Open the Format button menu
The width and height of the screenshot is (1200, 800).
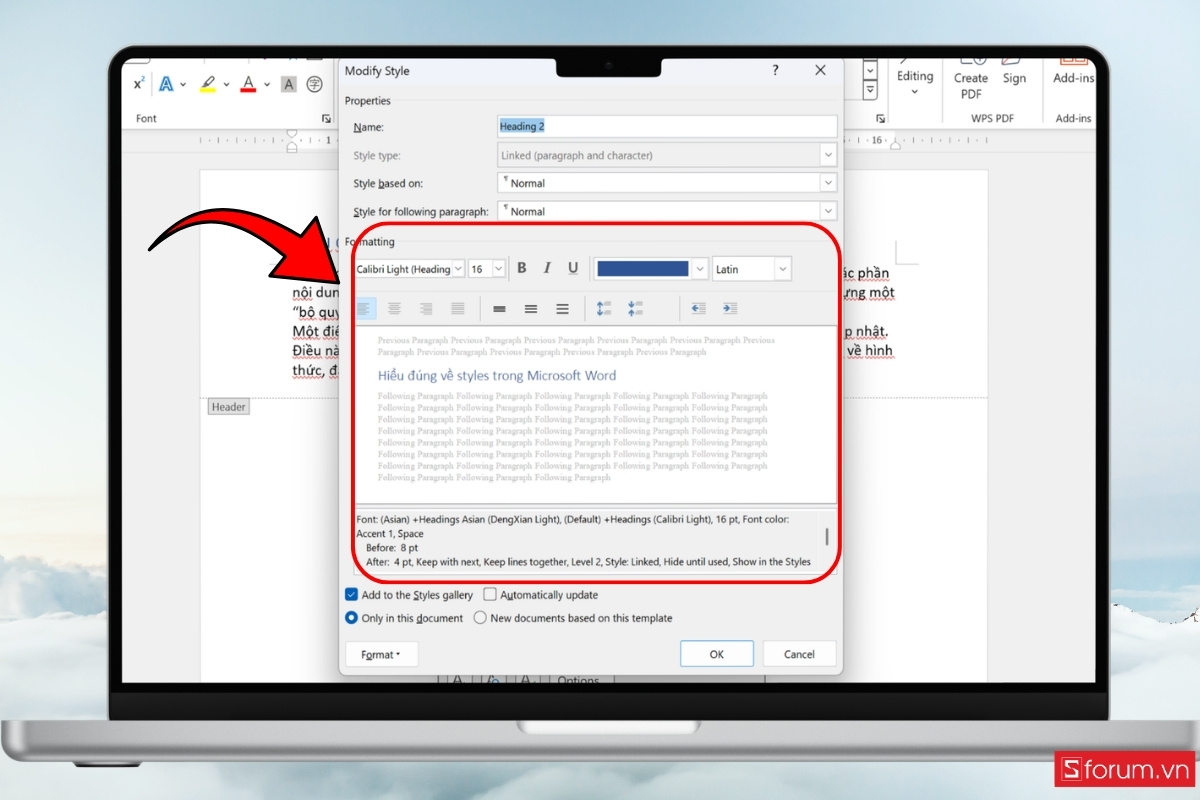(381, 654)
